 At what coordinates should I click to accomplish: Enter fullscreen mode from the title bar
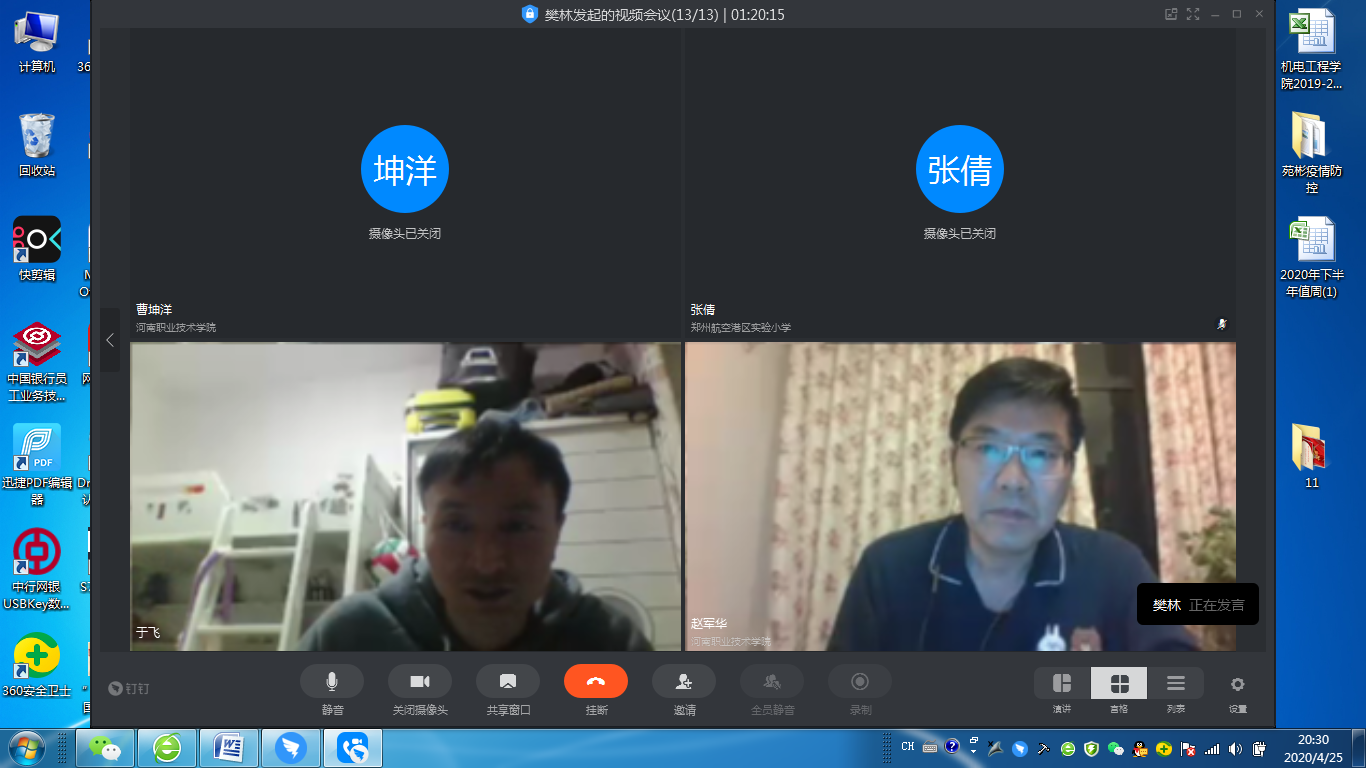coord(1192,14)
